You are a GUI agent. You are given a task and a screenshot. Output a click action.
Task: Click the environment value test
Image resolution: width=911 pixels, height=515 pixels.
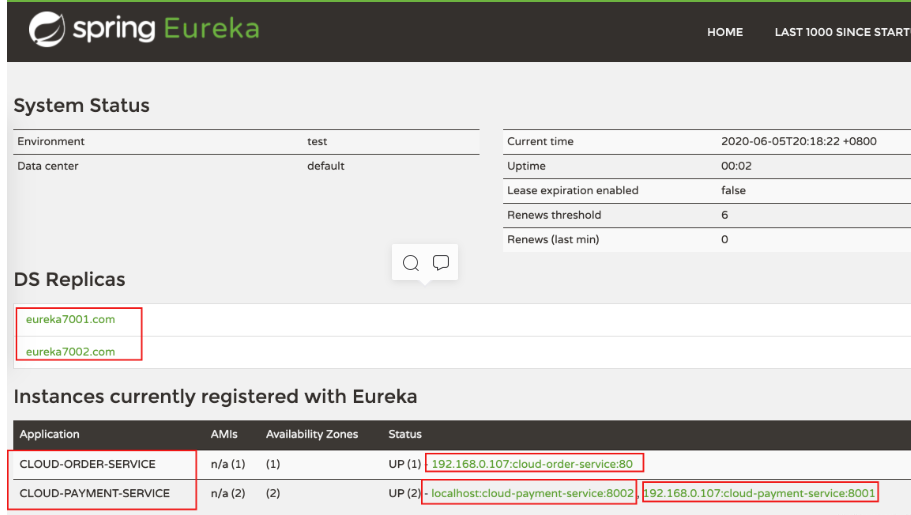(x=317, y=141)
